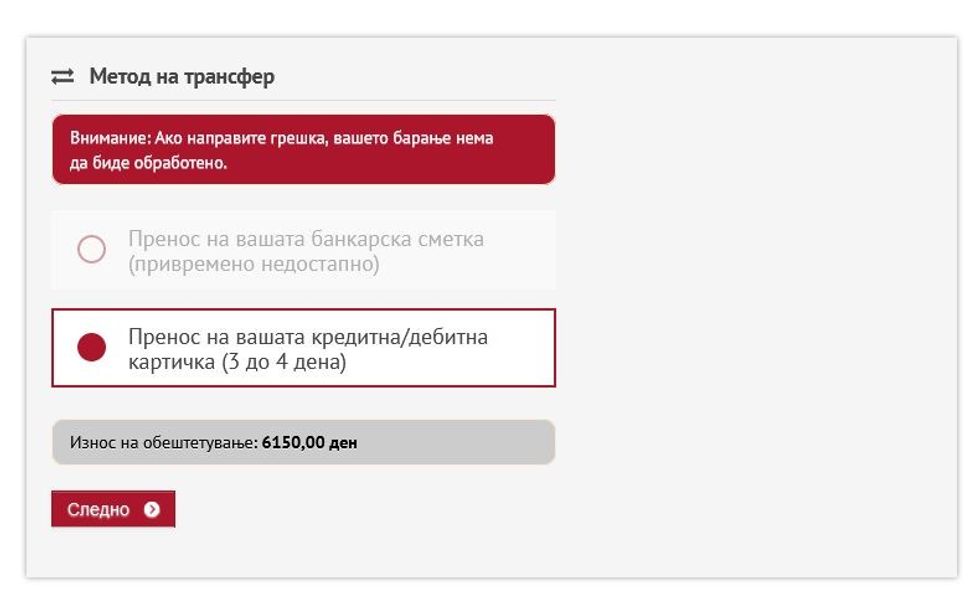Click the '(3 до 4 дена)' delivery text
Viewport: 980px width, 602px height.
(x=283, y=362)
